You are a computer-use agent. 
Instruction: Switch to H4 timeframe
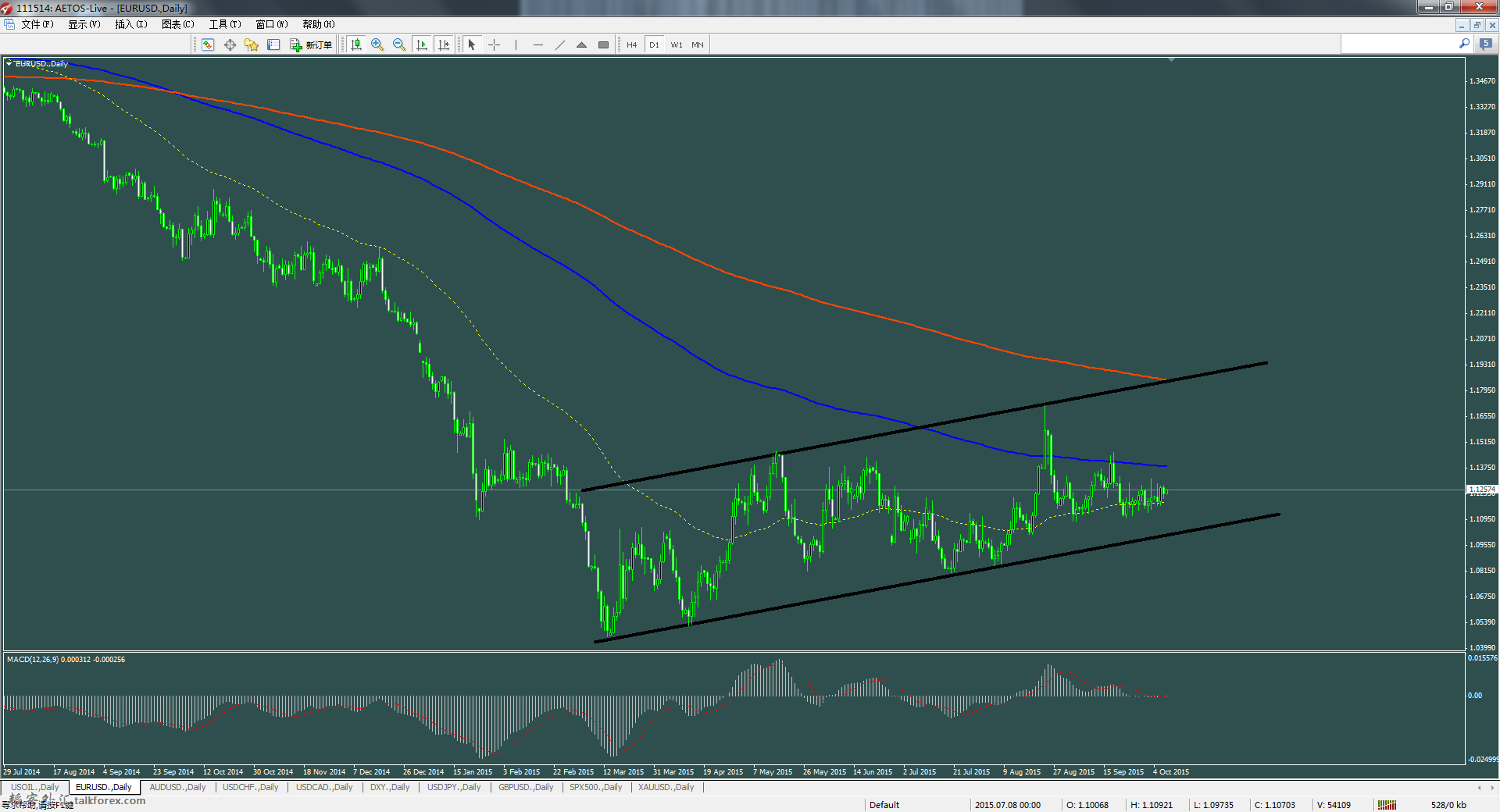631,45
